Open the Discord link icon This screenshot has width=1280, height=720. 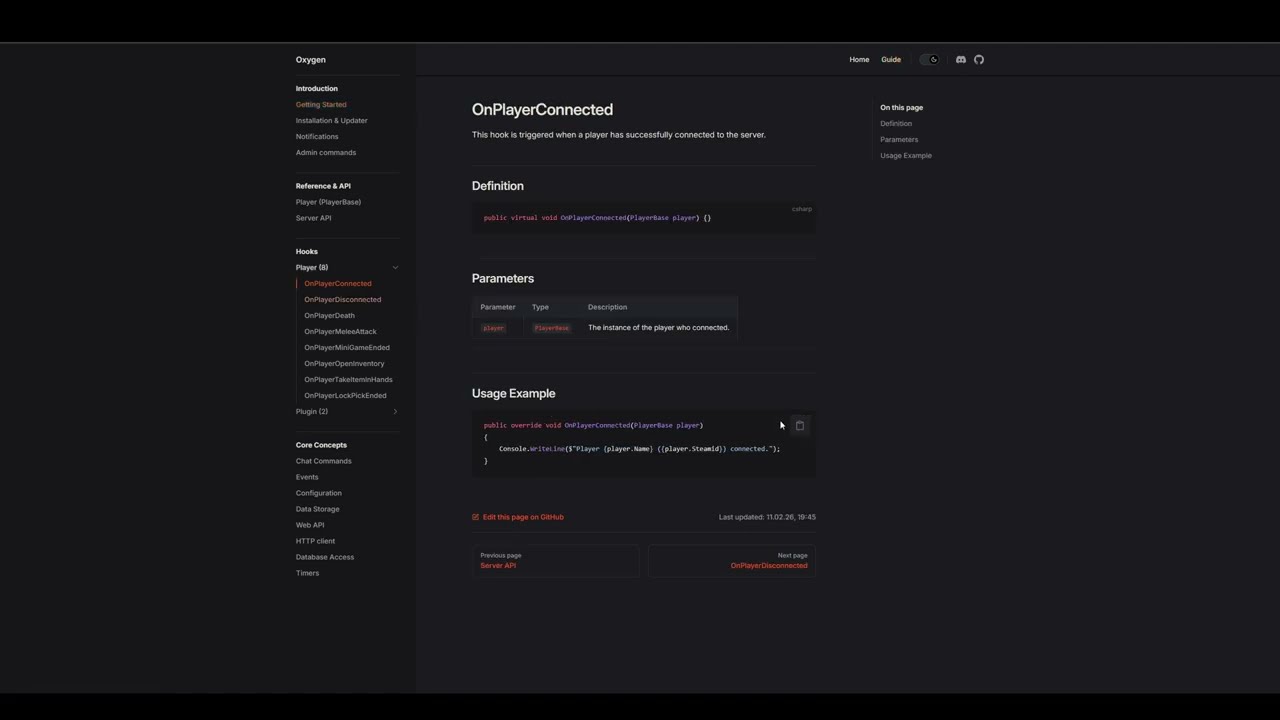[961, 60]
